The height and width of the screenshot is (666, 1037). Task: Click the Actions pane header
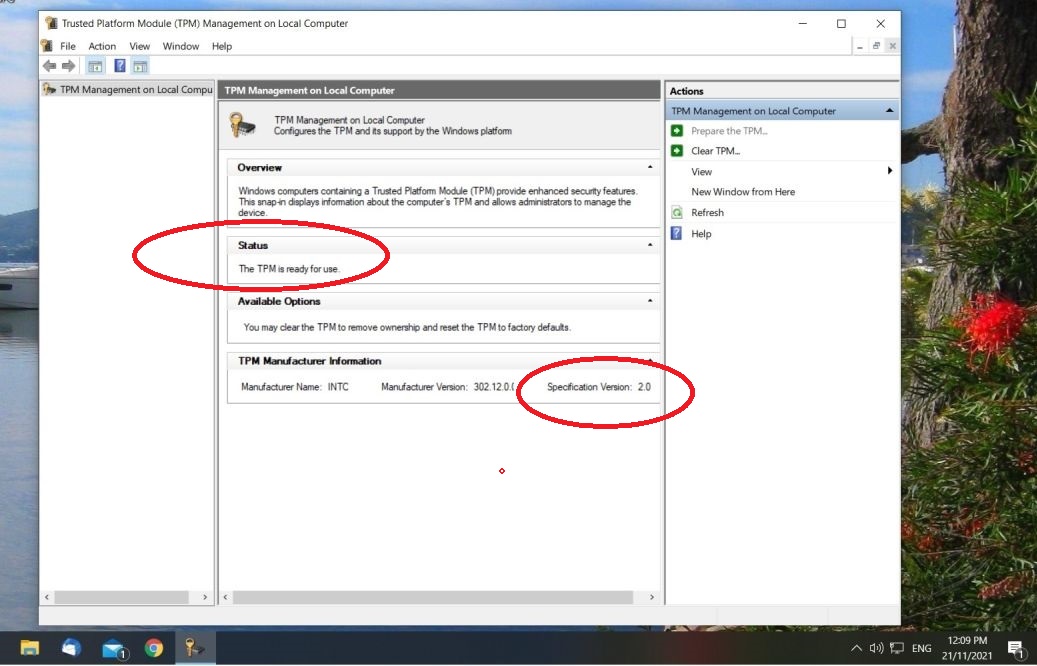point(782,91)
